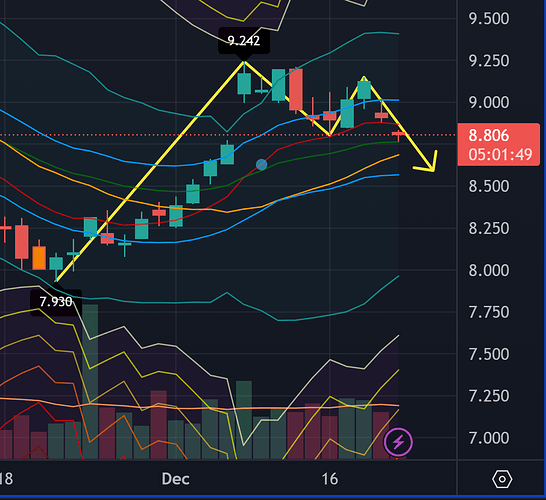
Task: Click the blue circle marker on chart
Action: pos(262,165)
